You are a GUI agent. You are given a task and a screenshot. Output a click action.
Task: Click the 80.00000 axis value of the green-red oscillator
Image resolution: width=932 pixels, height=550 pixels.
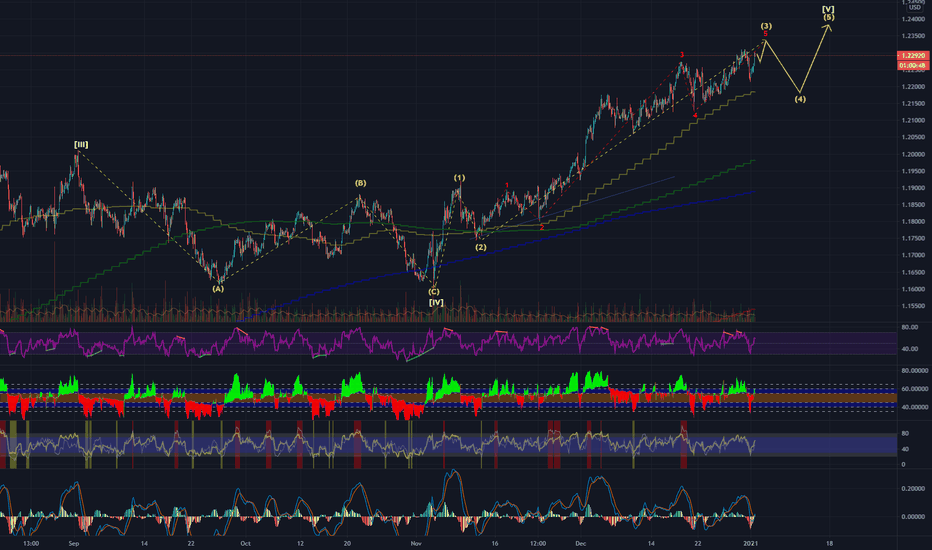tap(915, 370)
